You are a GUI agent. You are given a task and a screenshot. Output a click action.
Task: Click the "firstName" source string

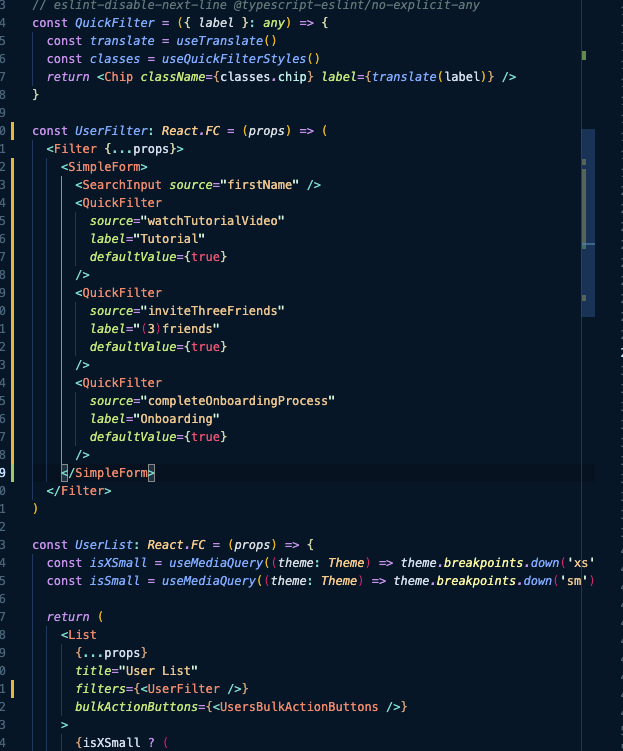tap(259, 185)
